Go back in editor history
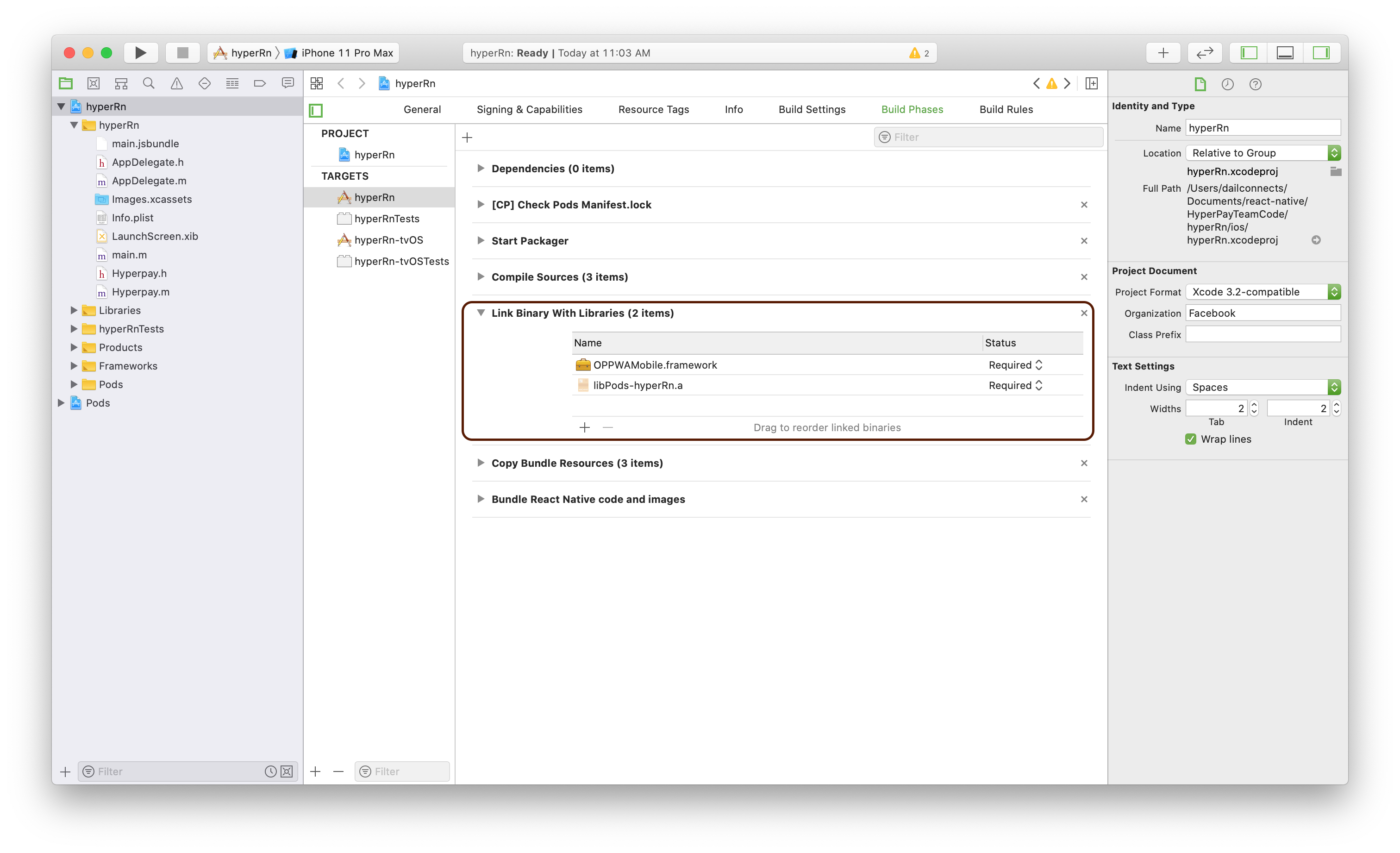 pyautogui.click(x=341, y=83)
